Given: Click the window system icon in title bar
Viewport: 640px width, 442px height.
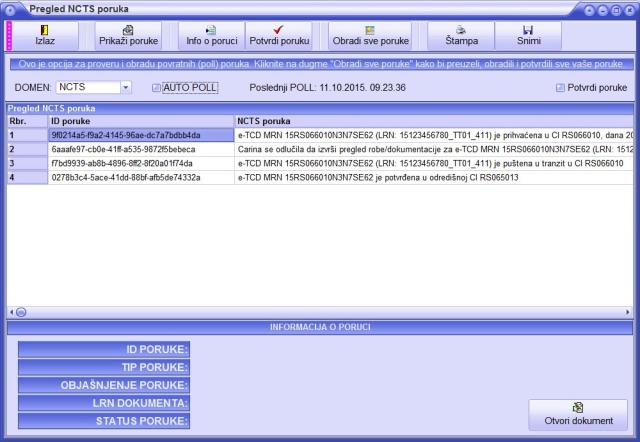Looking at the screenshot, I should tap(10, 10).
